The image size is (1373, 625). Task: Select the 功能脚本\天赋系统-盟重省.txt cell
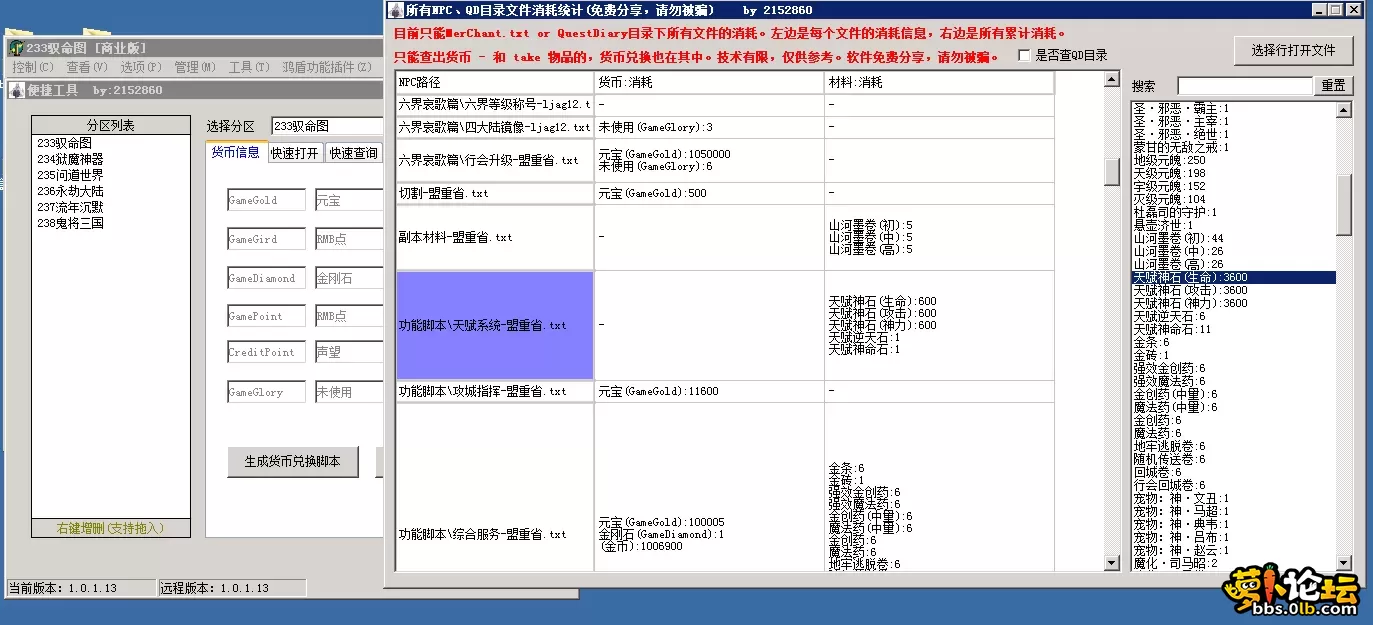(x=495, y=325)
